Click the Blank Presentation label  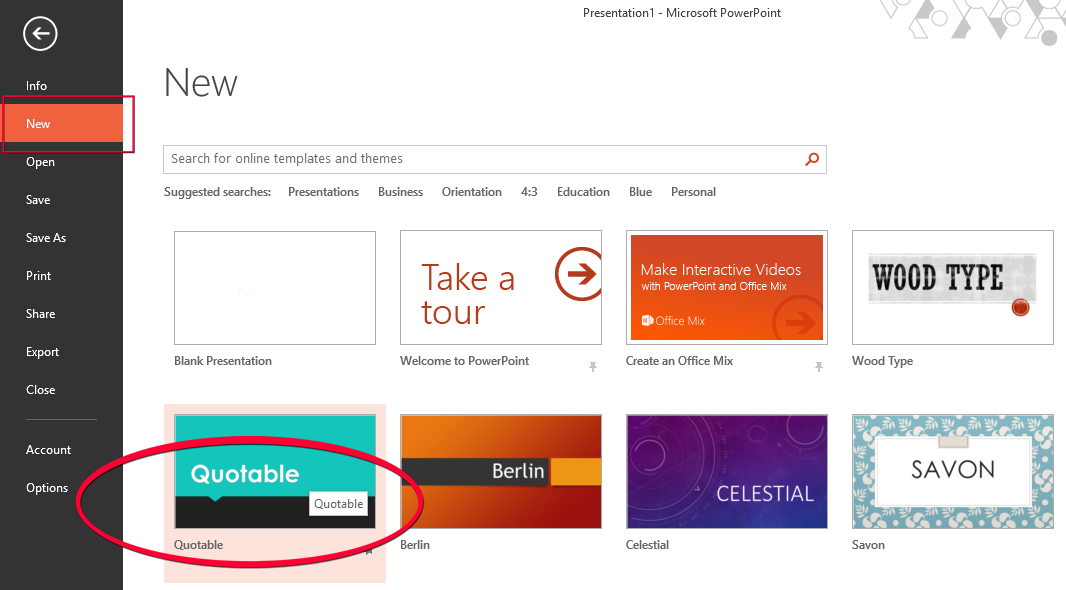click(x=223, y=361)
